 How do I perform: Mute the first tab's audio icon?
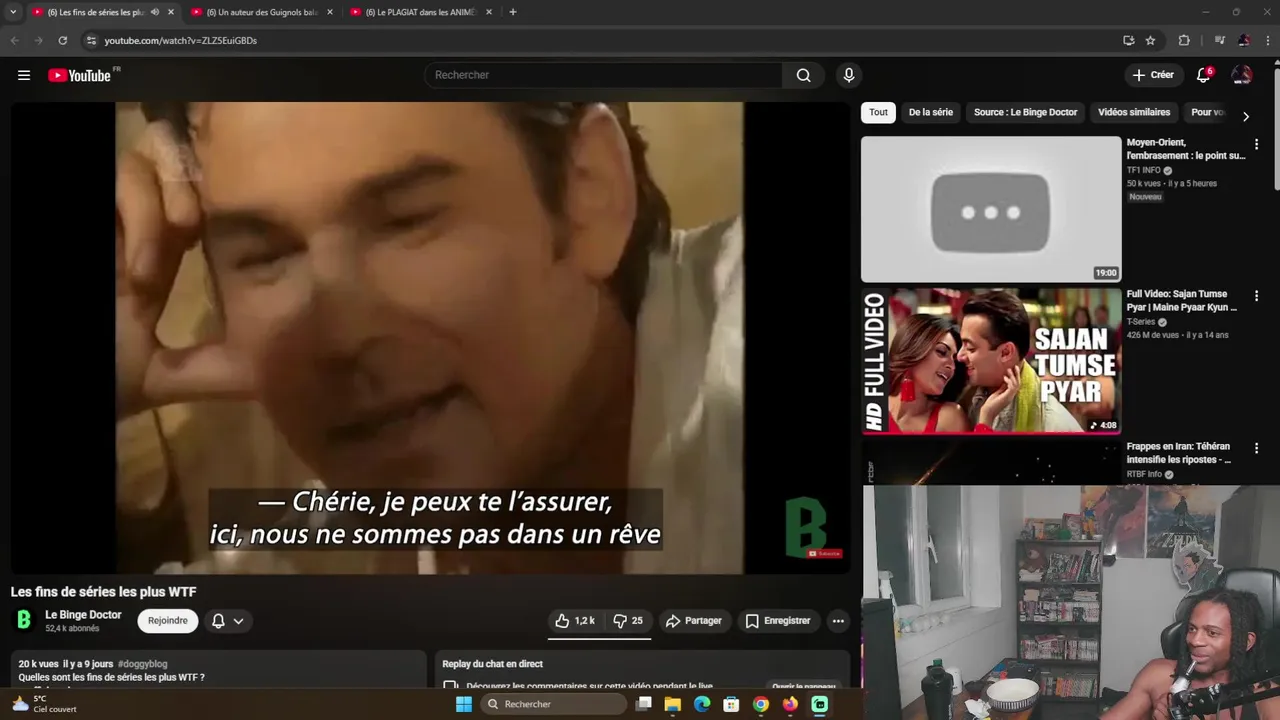pyautogui.click(x=154, y=12)
